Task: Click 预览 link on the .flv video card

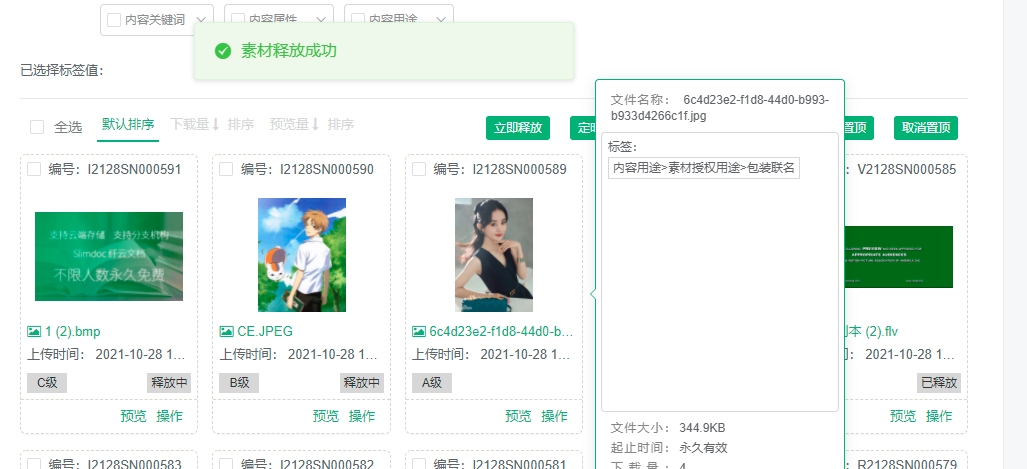Action: point(903,416)
